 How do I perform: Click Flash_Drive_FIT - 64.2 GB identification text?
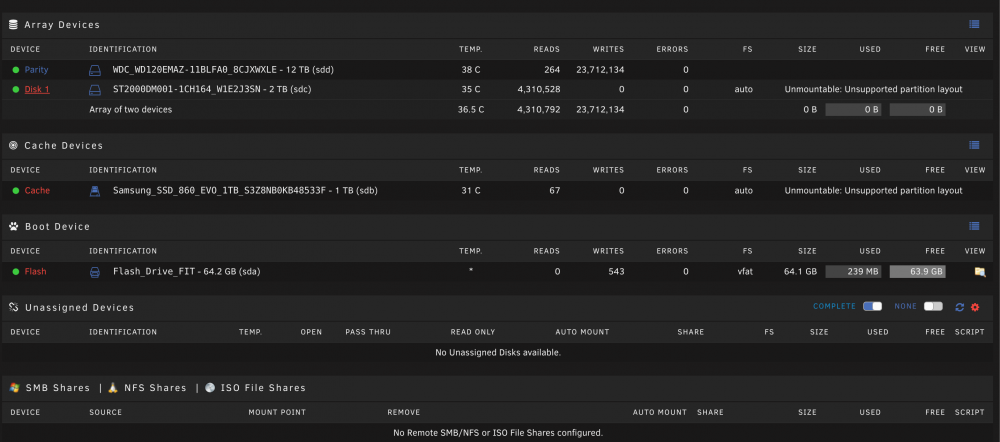coord(187,272)
